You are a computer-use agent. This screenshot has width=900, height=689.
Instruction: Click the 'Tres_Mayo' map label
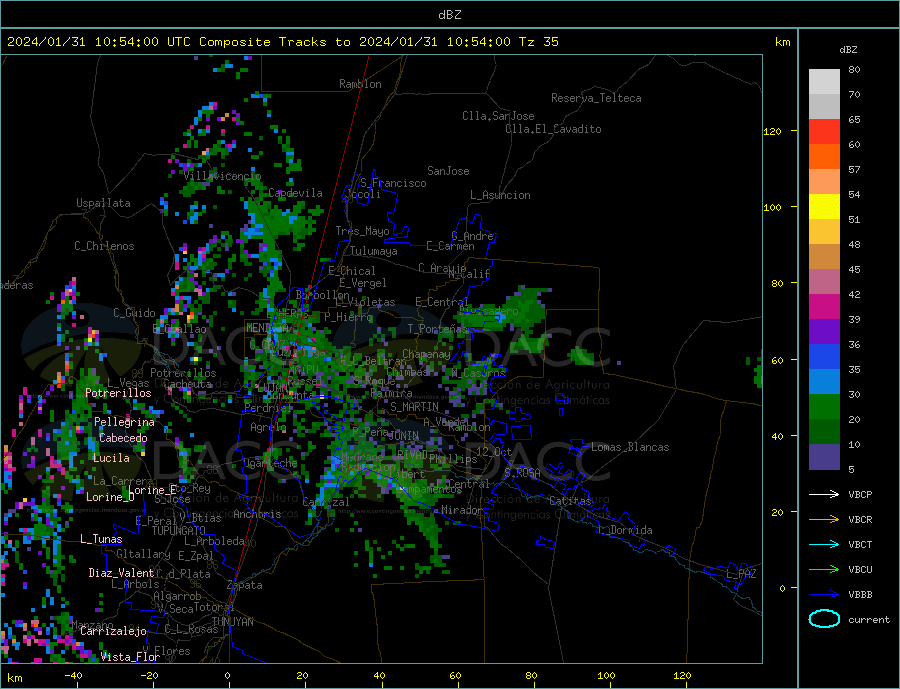(x=362, y=231)
